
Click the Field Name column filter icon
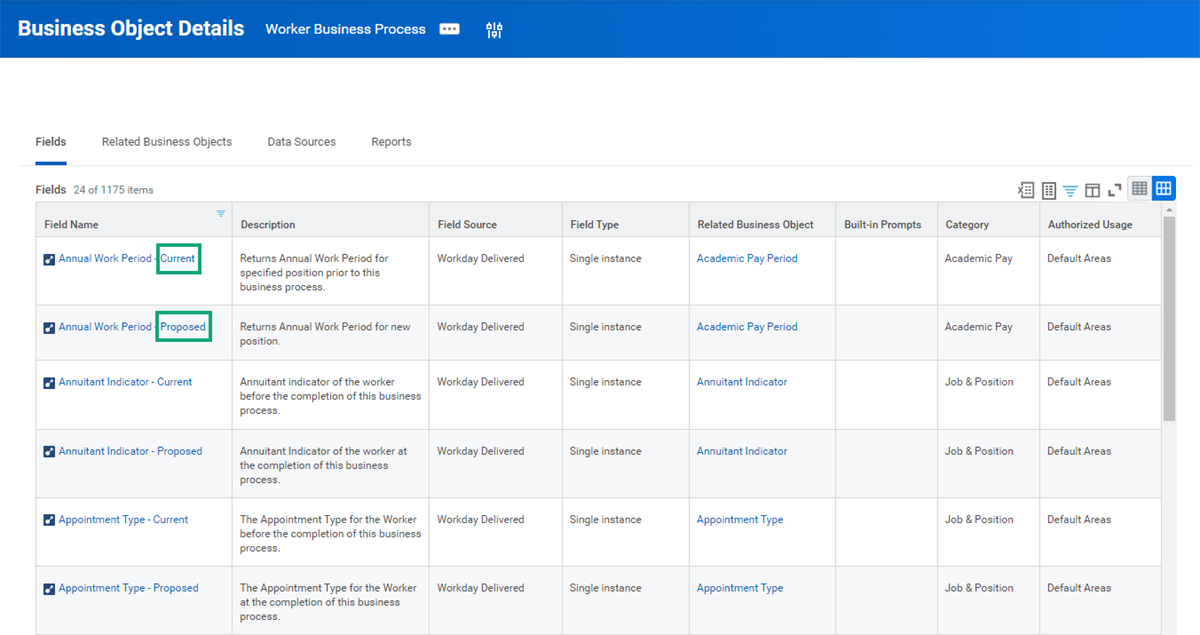221,213
